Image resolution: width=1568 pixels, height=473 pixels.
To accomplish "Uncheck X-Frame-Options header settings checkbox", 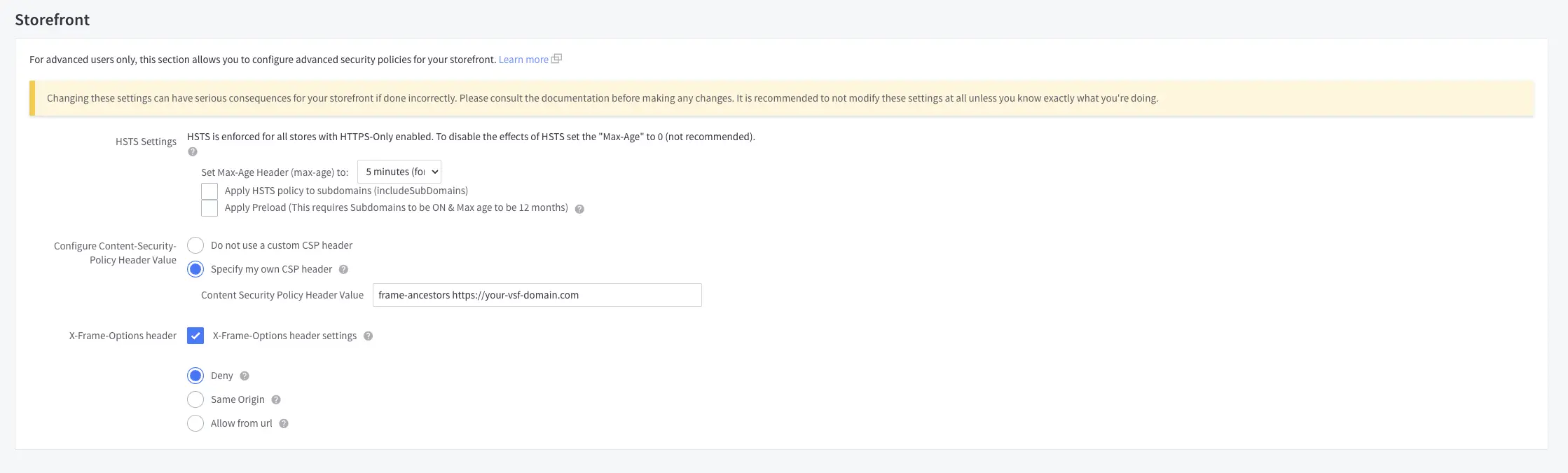I will point(195,336).
